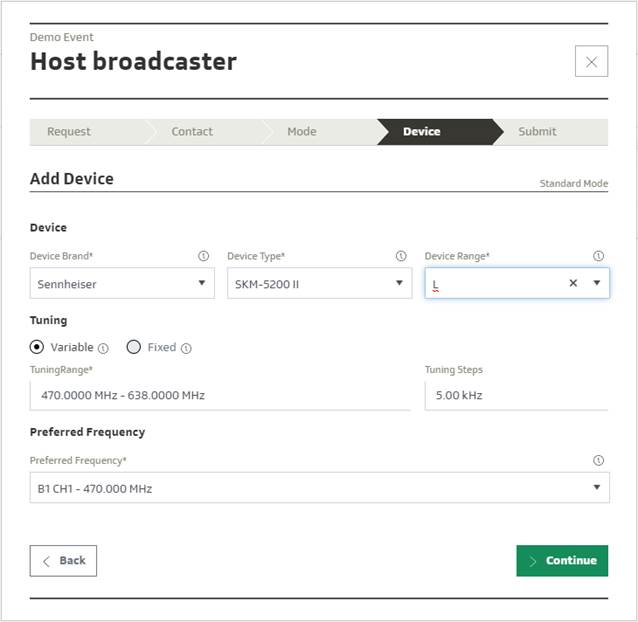Expand the Device Type SKM-5200 II dropdown

tap(319, 283)
